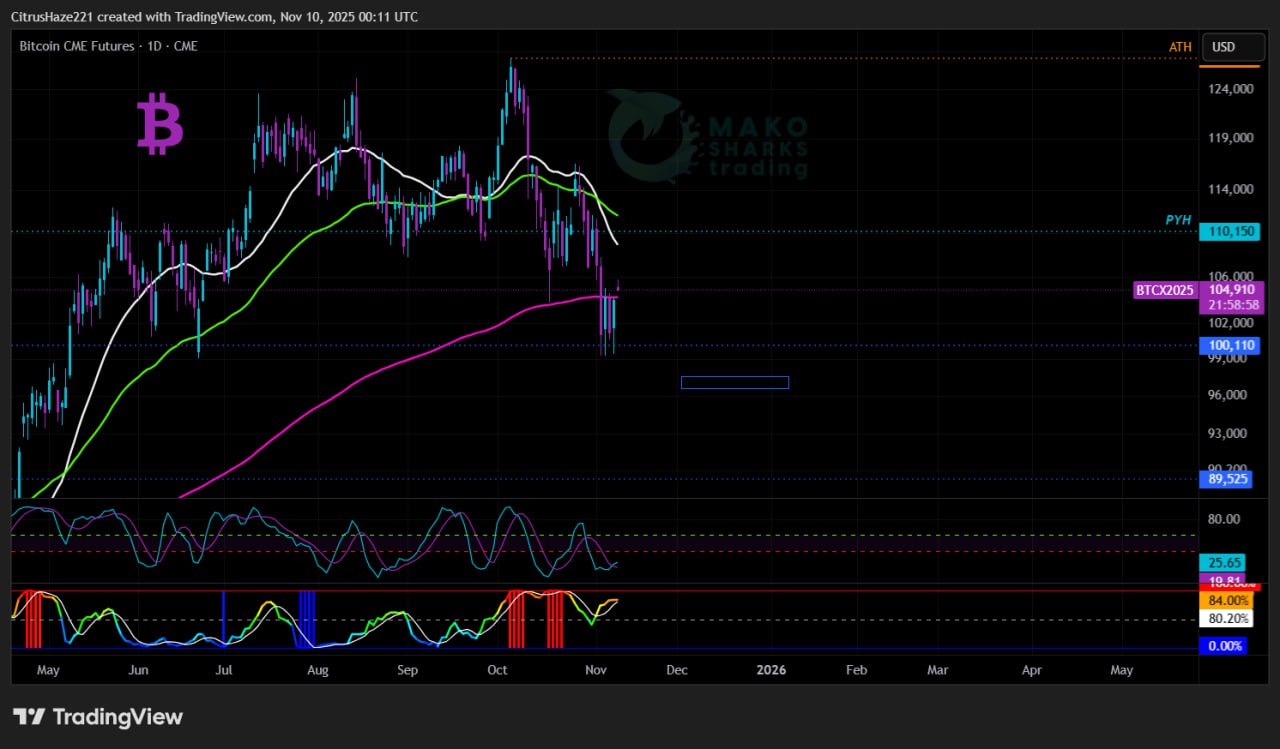Image resolution: width=1280 pixels, height=749 pixels.
Task: Click the blue 100,110 price level label
Action: click(1229, 346)
